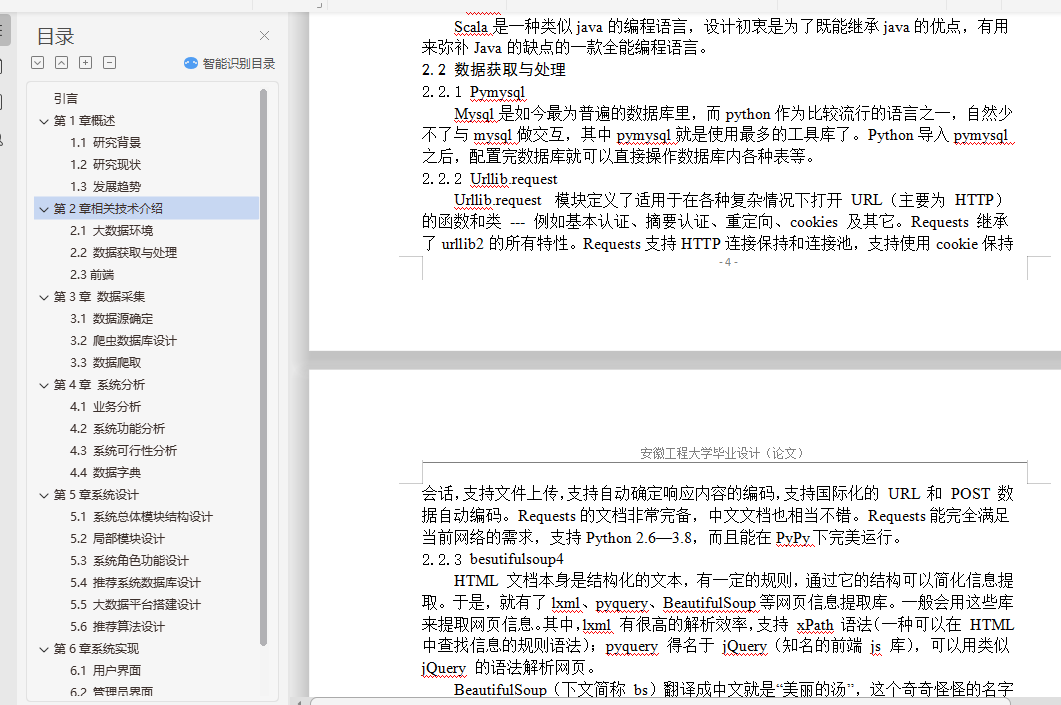Collapse the 第6章系统实现 chevron
This screenshot has height=705, width=1061.
click(x=44, y=649)
